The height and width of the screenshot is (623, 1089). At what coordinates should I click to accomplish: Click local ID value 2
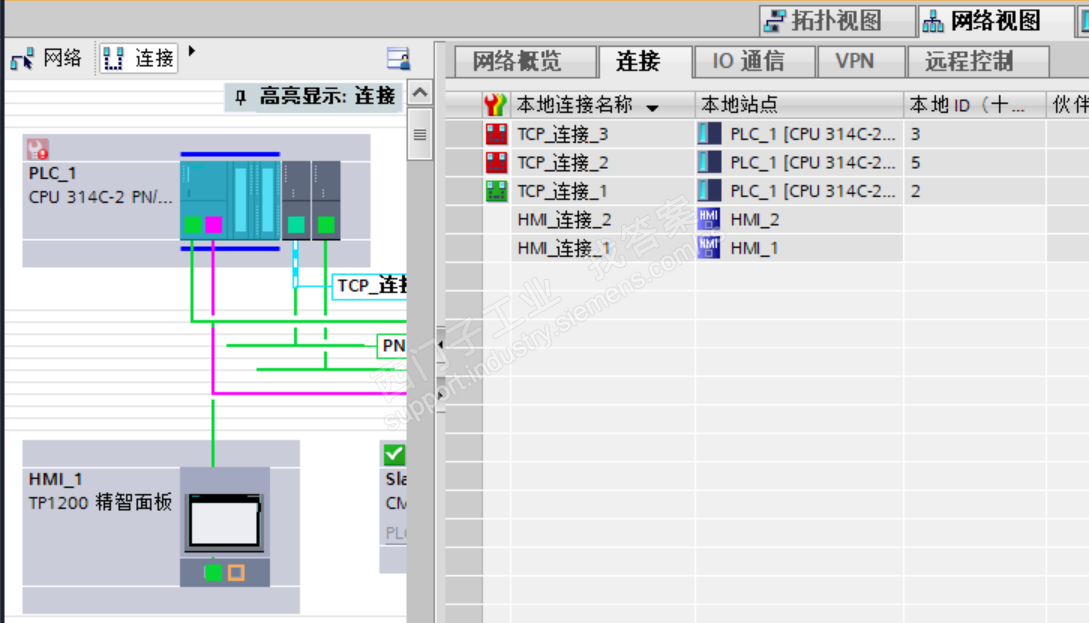click(x=915, y=191)
